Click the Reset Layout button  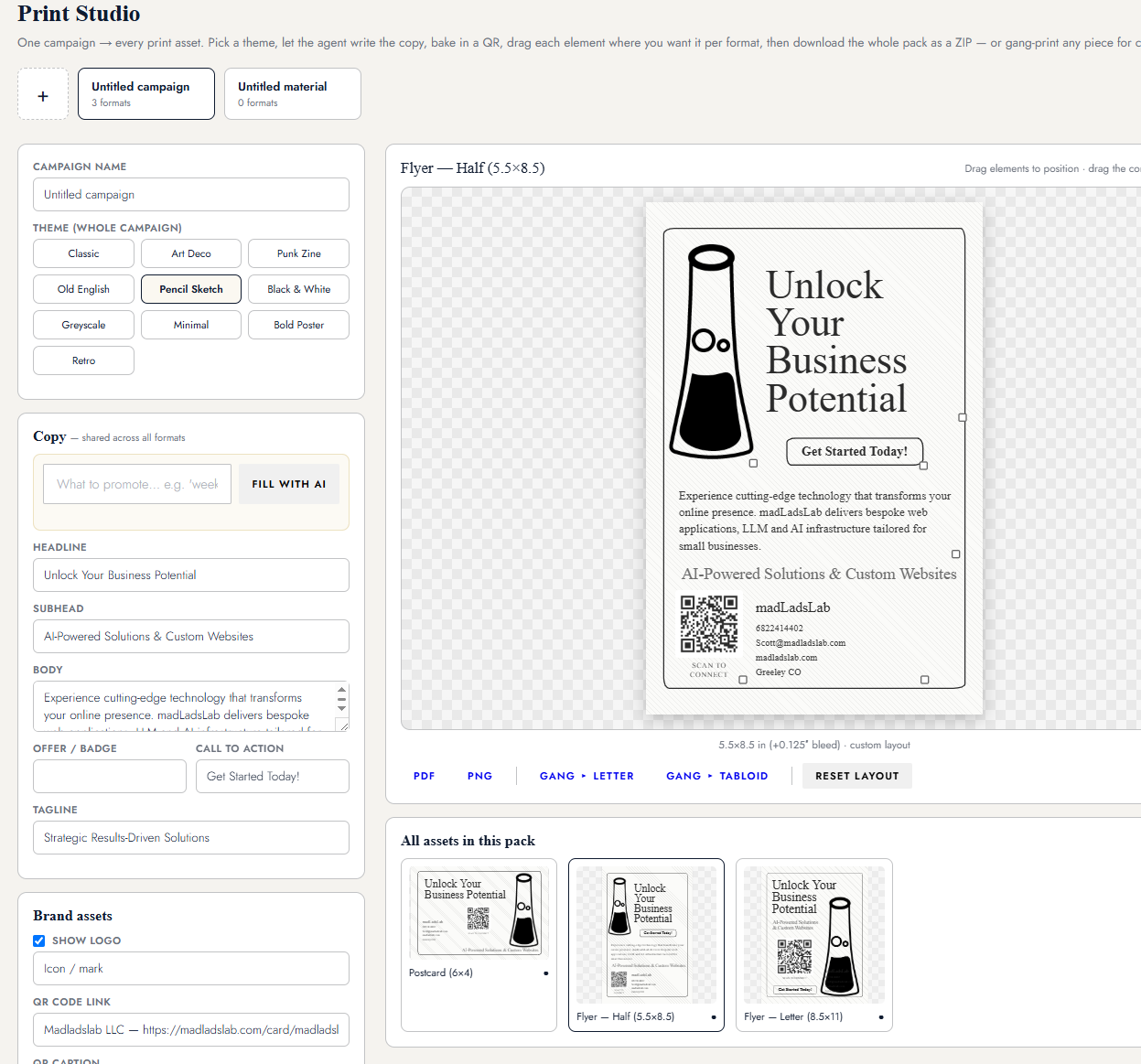click(x=857, y=776)
